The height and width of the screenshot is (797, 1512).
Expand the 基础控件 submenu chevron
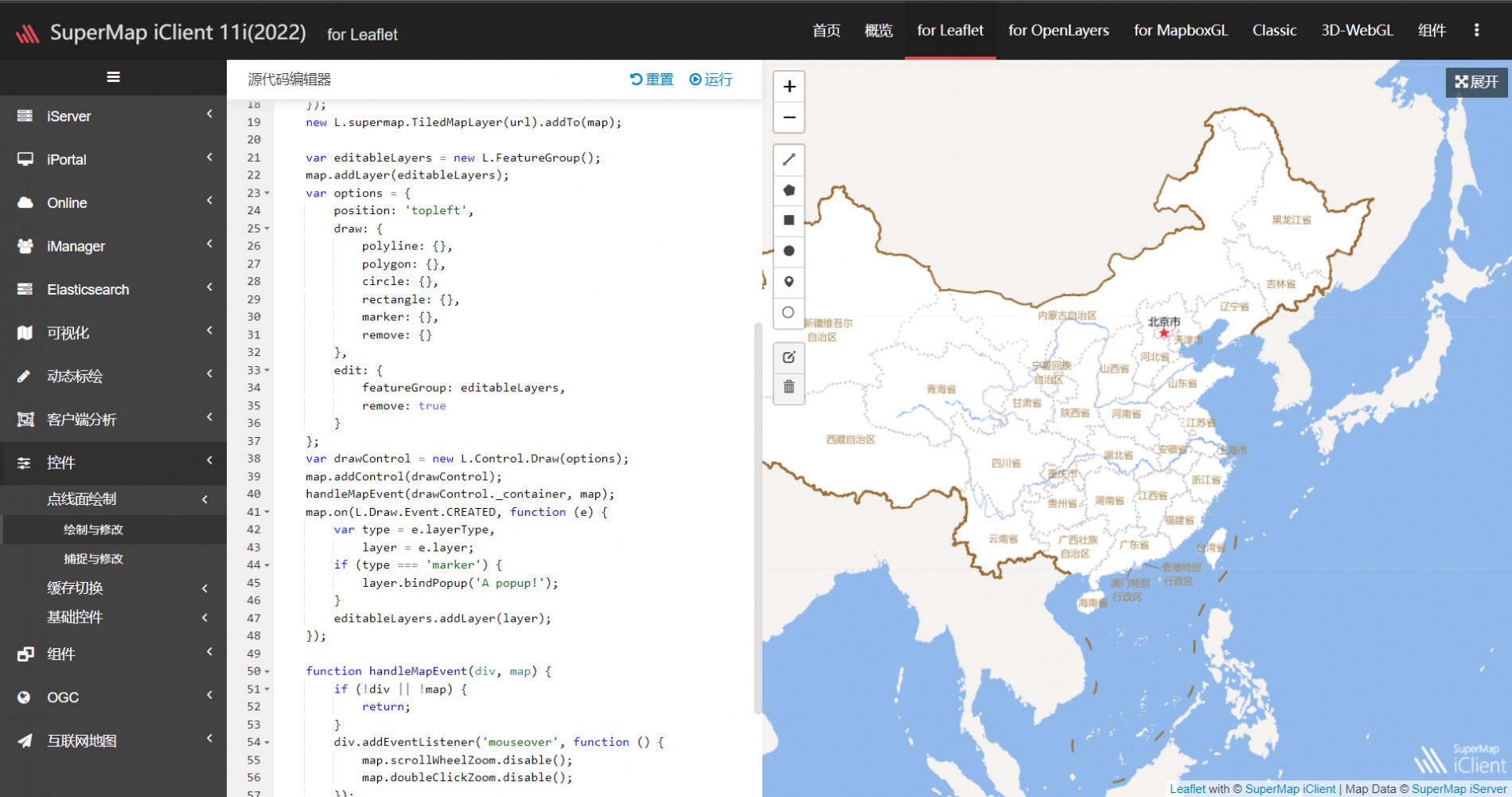click(x=205, y=618)
